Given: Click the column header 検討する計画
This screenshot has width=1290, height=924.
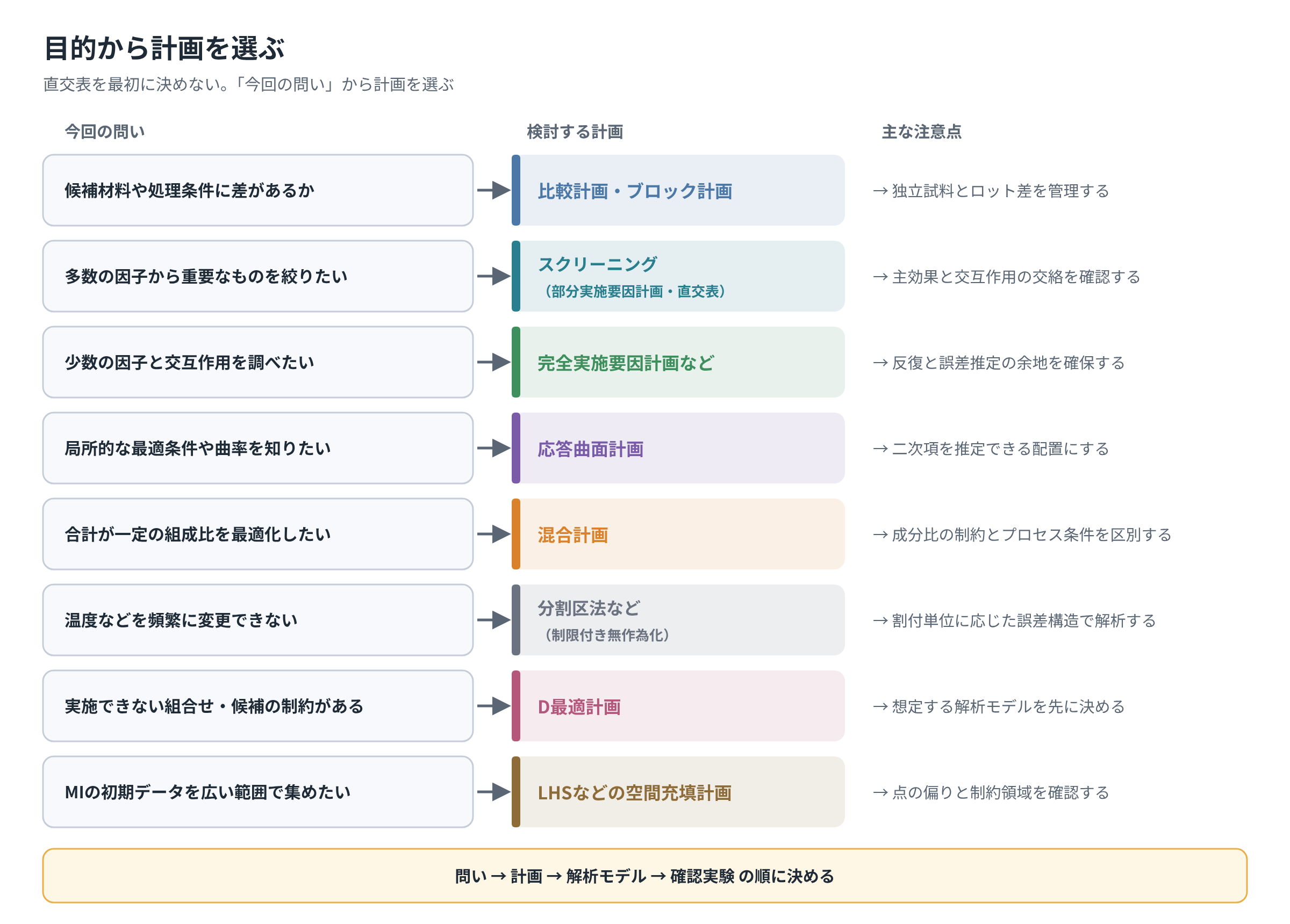Looking at the screenshot, I should pyautogui.click(x=575, y=132).
